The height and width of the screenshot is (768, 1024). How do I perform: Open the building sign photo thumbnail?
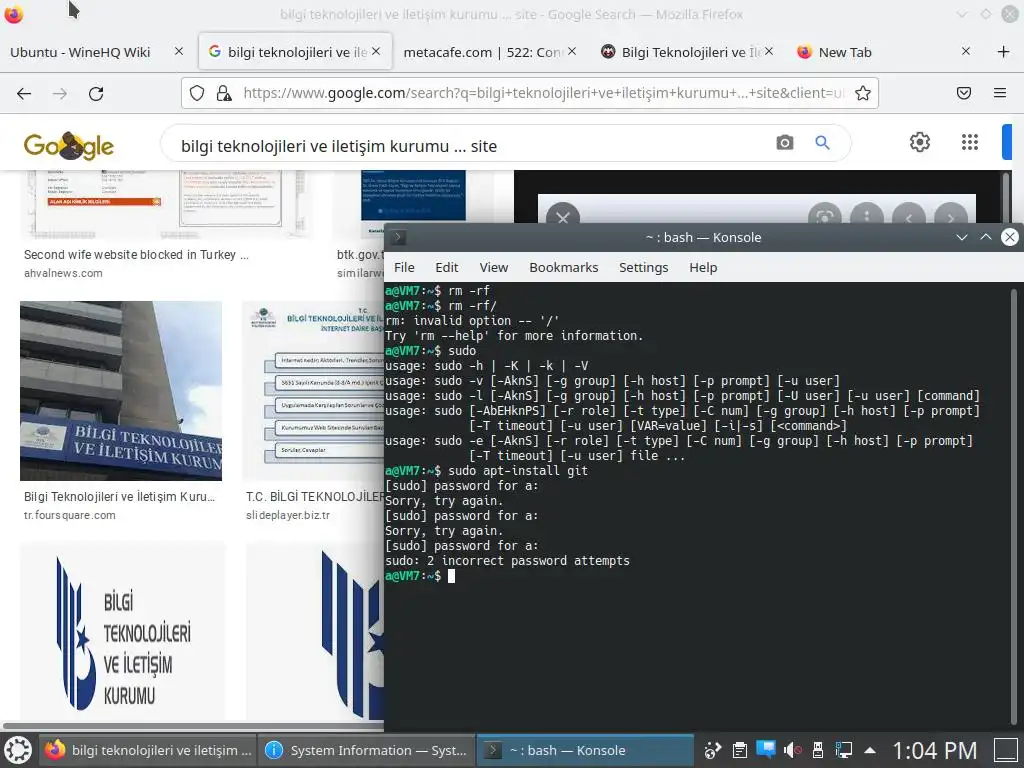click(x=121, y=391)
